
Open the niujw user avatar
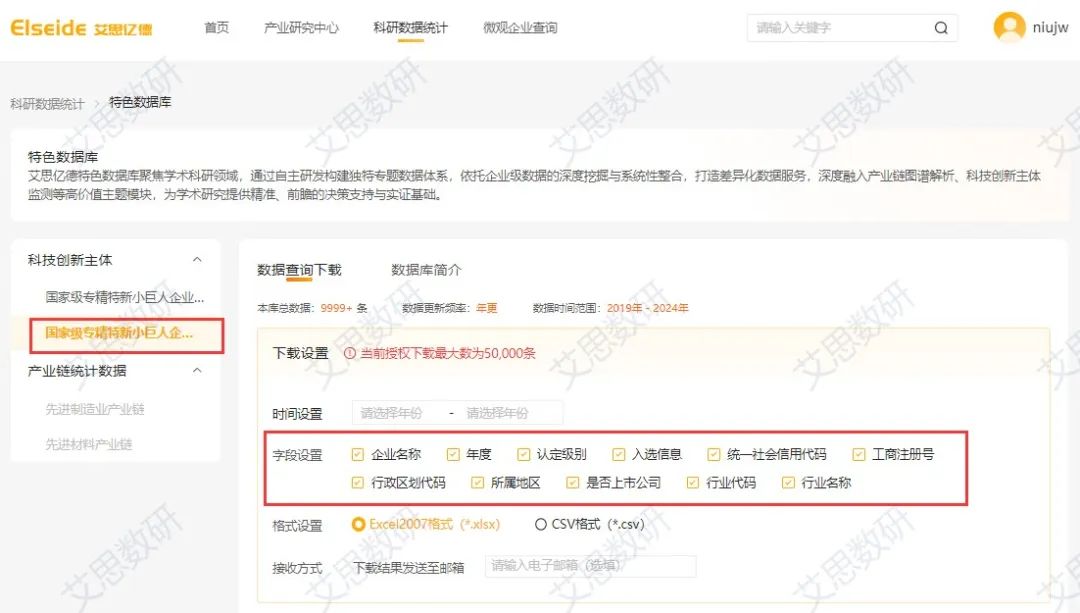tap(1009, 28)
